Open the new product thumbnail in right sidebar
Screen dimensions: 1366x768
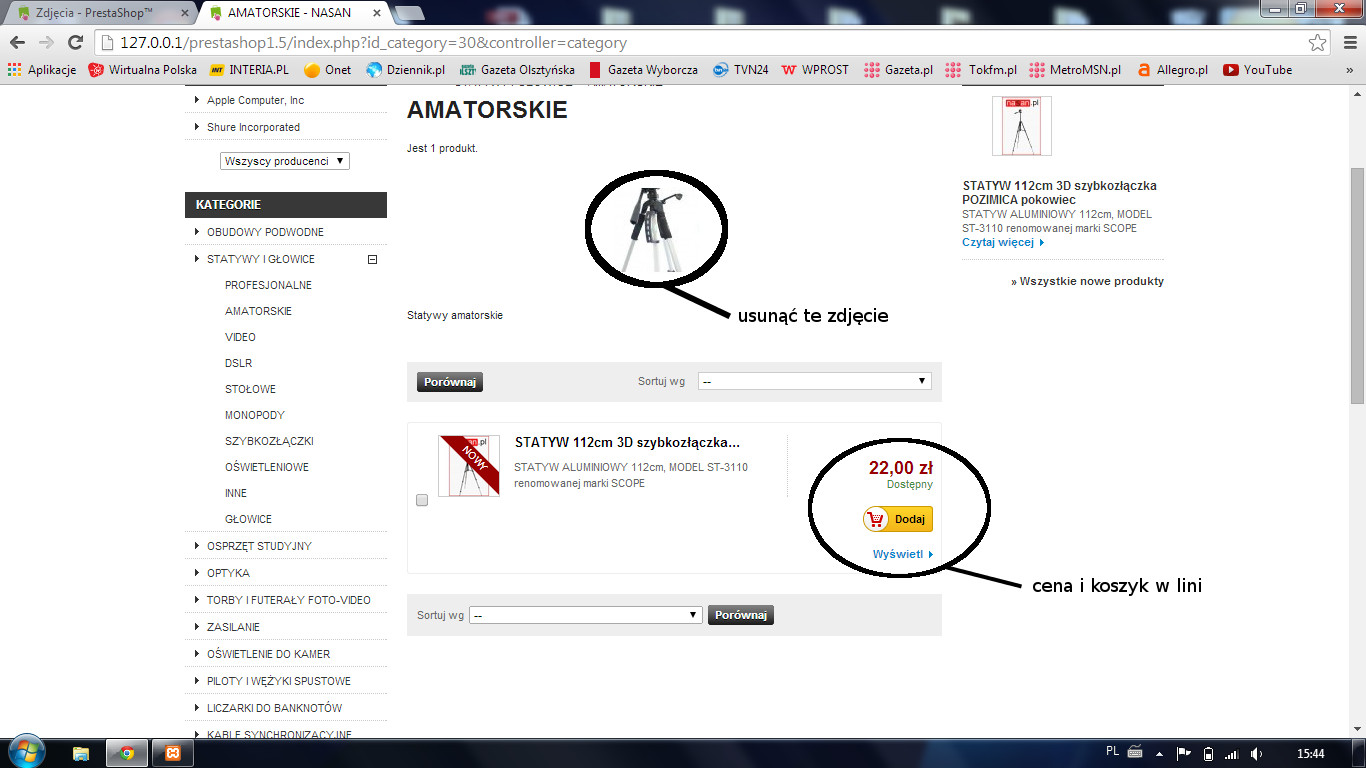(1022, 126)
